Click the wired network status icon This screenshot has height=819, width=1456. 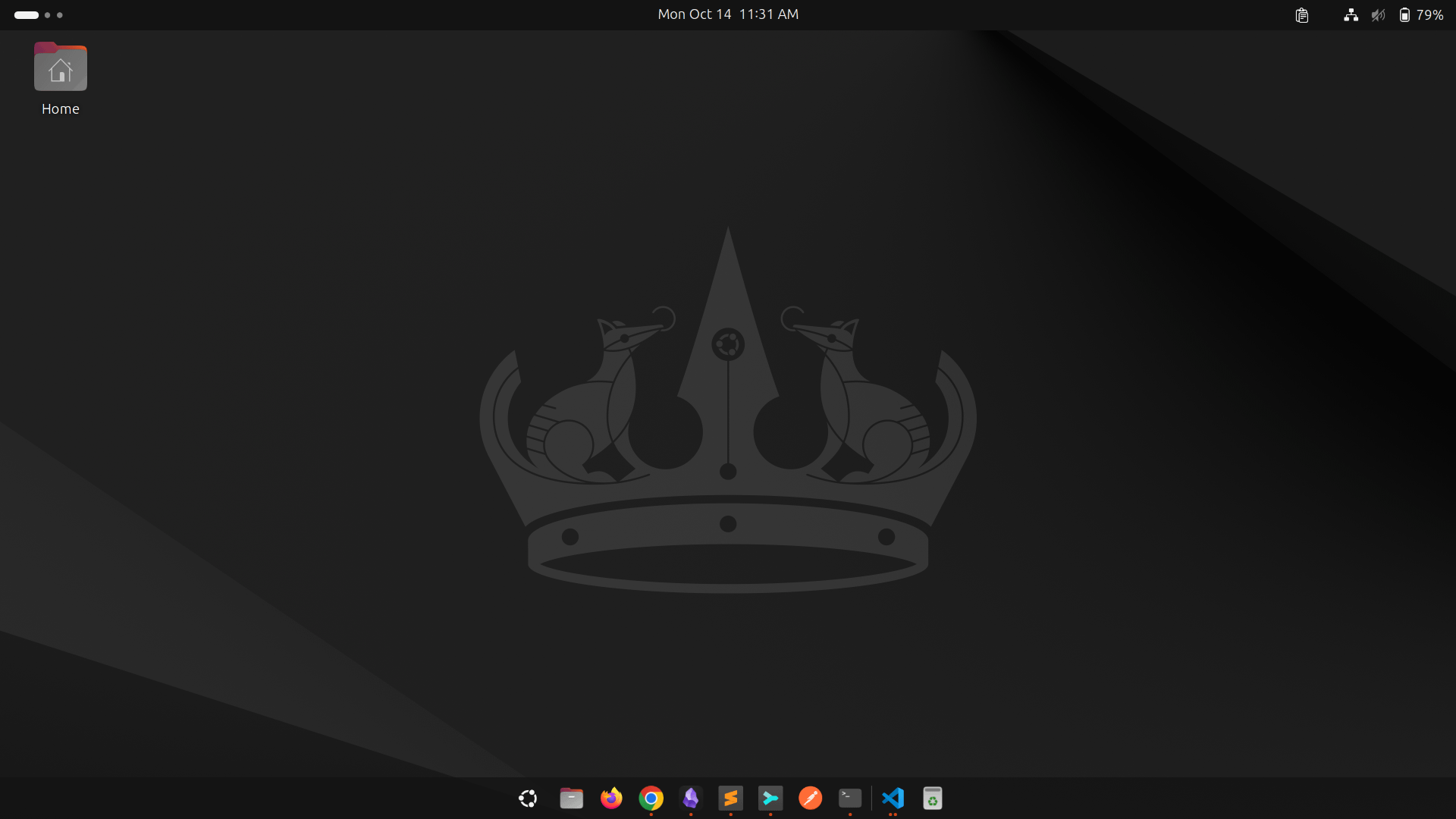[1351, 15]
